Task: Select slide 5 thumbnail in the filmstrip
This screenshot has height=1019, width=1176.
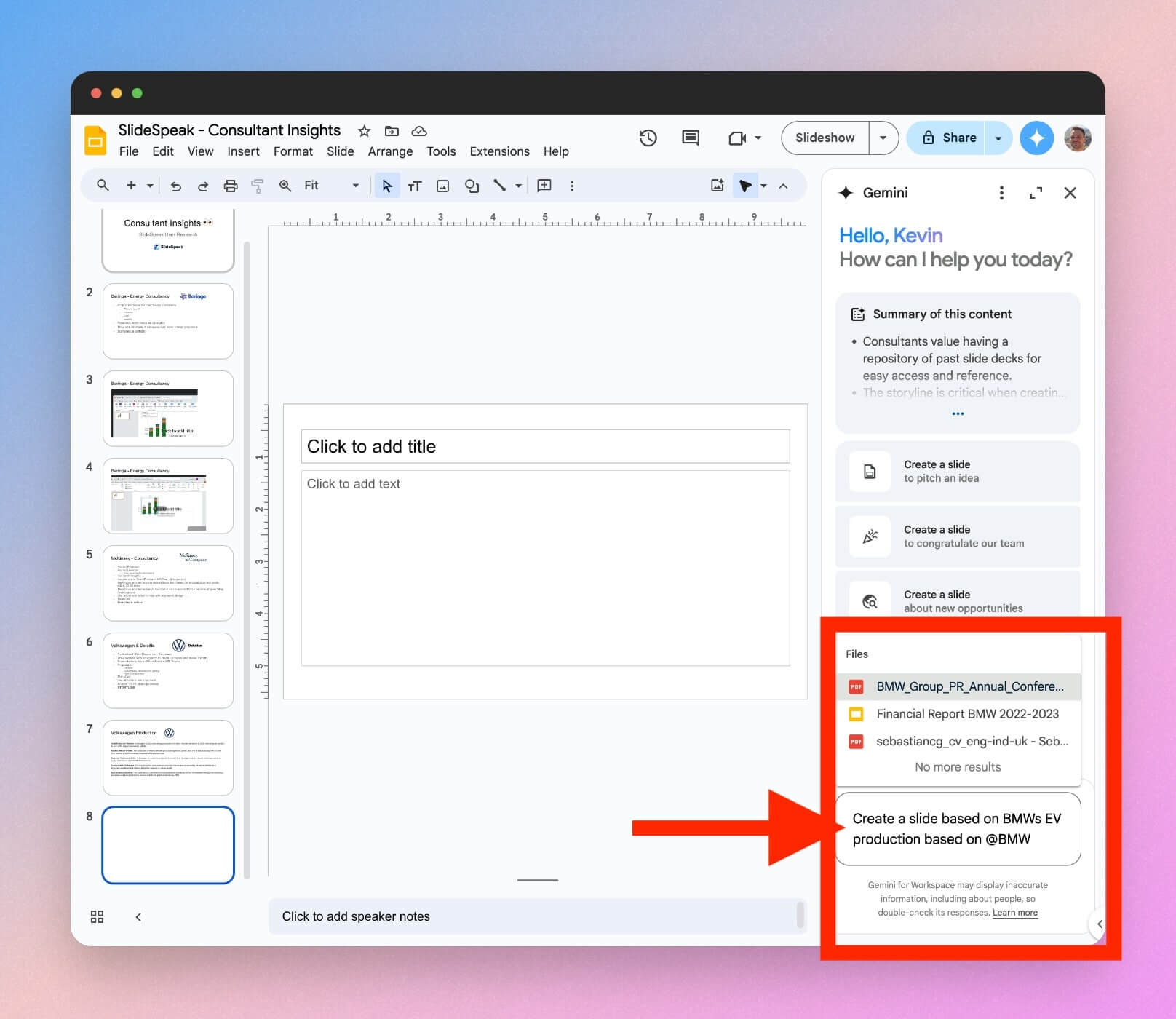Action: 168,582
